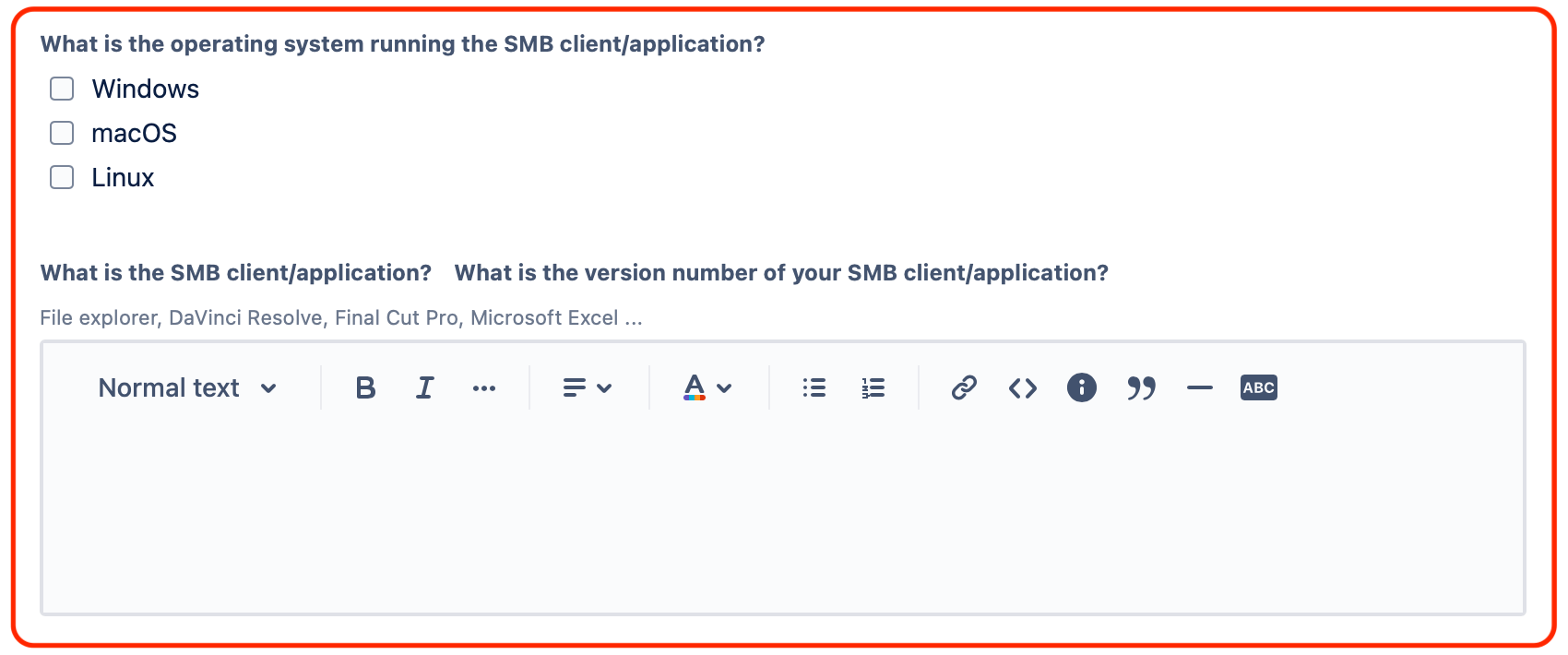Insert a horizontal divider rule
This screenshot has height=655, width=1568.
pos(1200,388)
